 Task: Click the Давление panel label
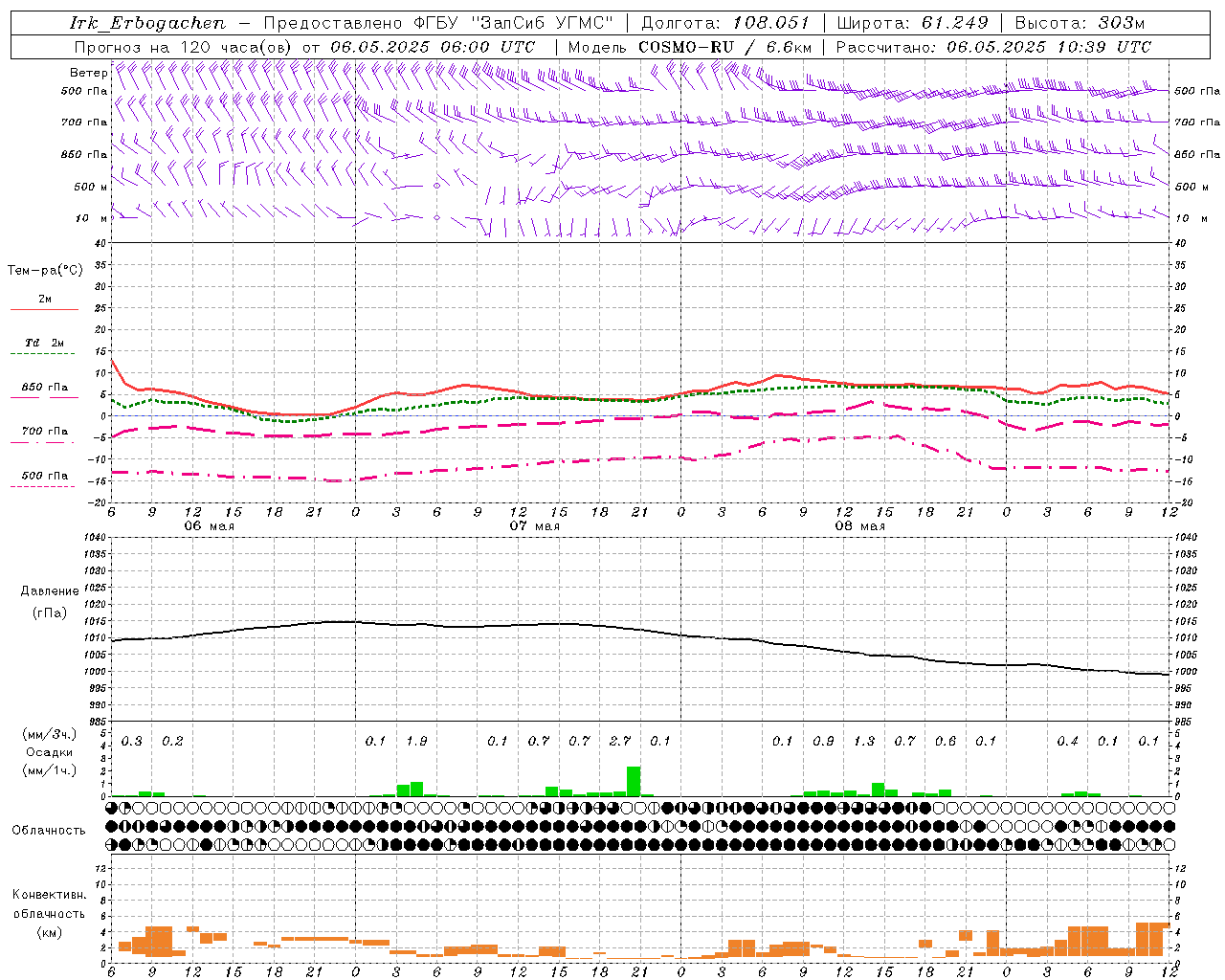coord(49,591)
